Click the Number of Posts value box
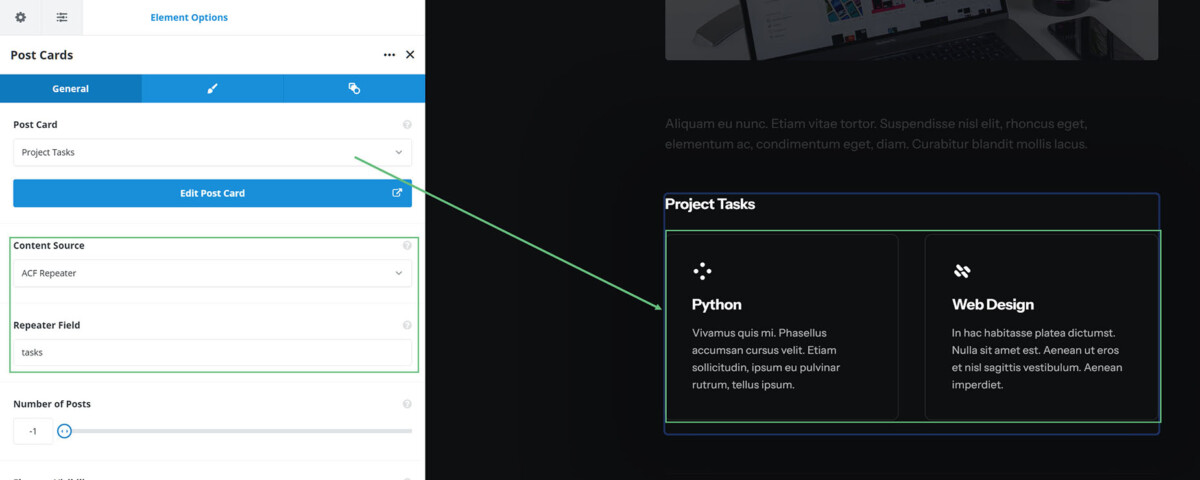 (33, 431)
